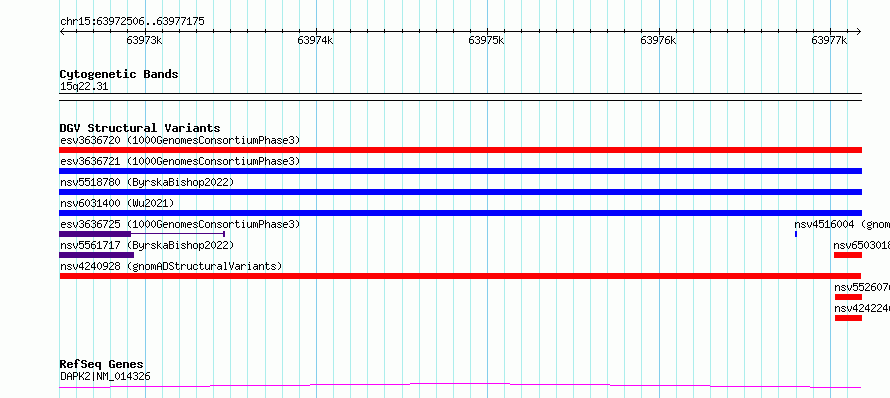Open the blue nsv5518780 variant bar
Image resolution: width=890 pixels, height=398 pixels.
pyautogui.click(x=460, y=192)
